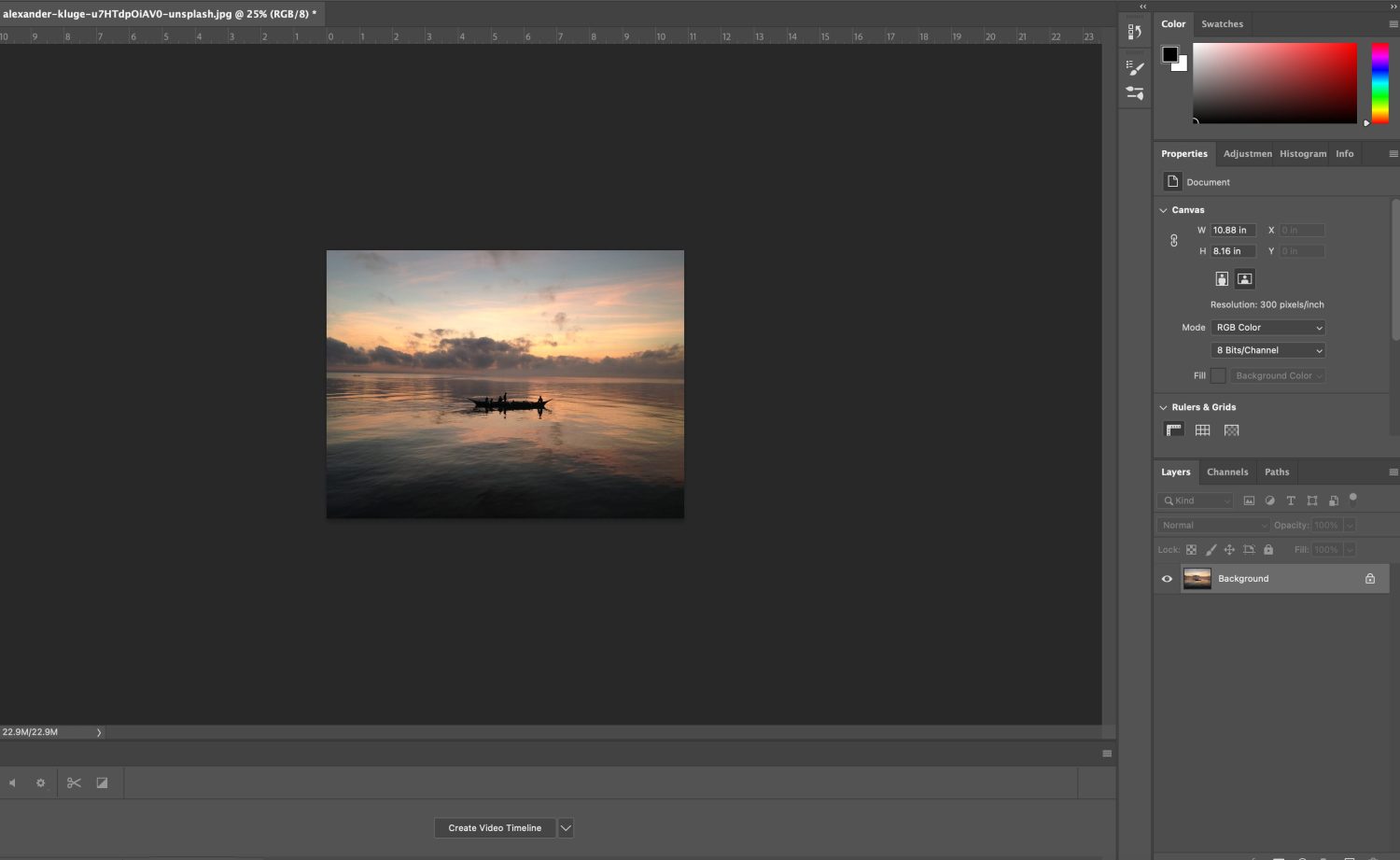Viewport: 1400px width, 860px height.
Task: Open the RGB Color mode dropdown
Action: [x=1268, y=328]
